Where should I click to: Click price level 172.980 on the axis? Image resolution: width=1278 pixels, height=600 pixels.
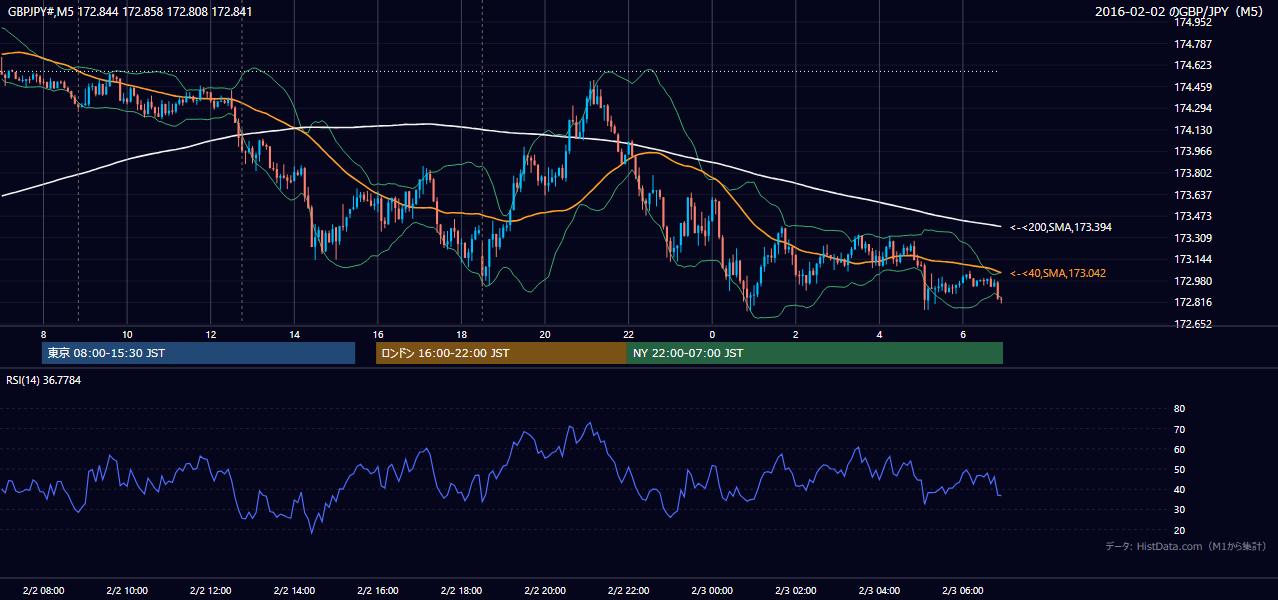click(1191, 281)
